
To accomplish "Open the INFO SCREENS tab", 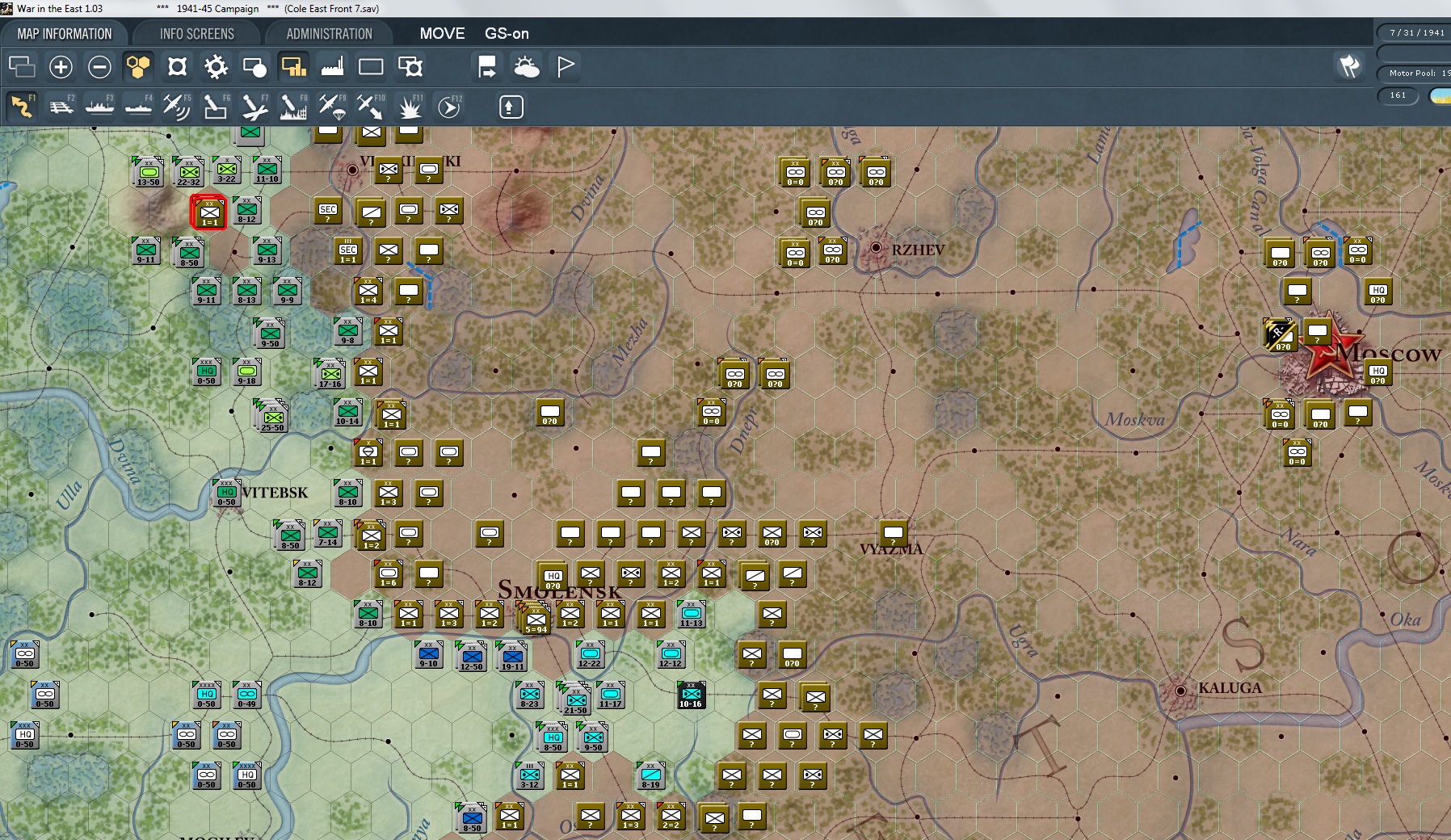I will tap(196, 34).
